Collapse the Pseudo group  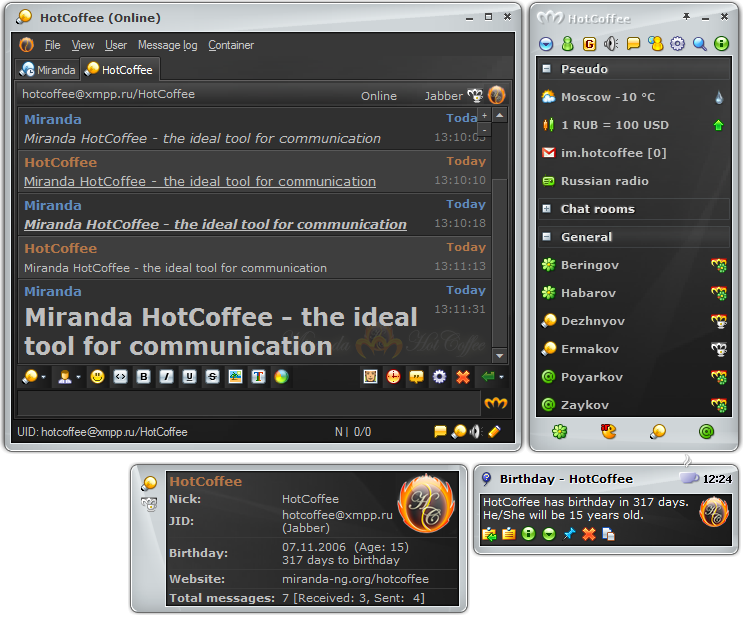click(x=546, y=69)
